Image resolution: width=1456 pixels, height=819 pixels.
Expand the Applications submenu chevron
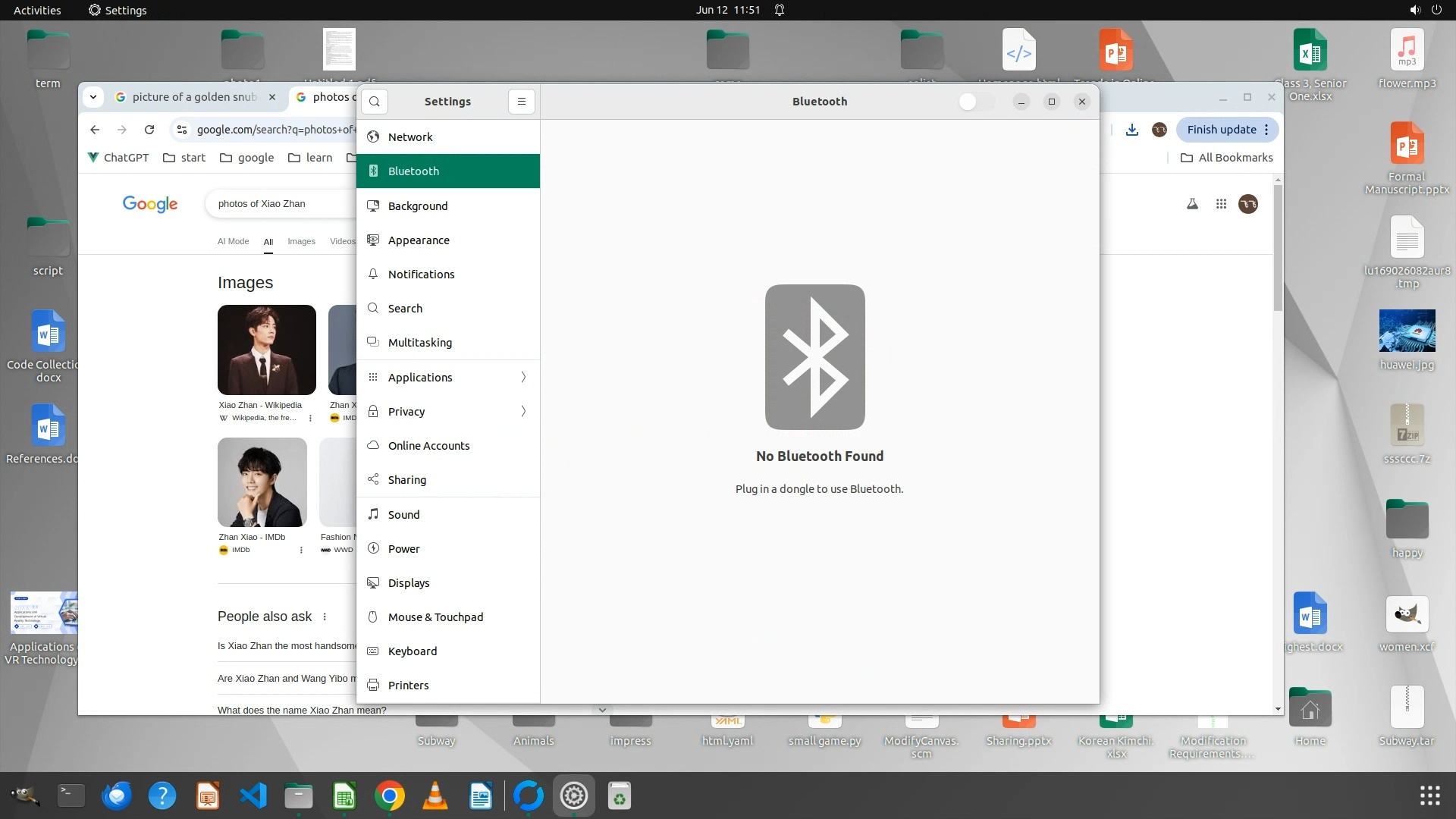[x=523, y=378]
